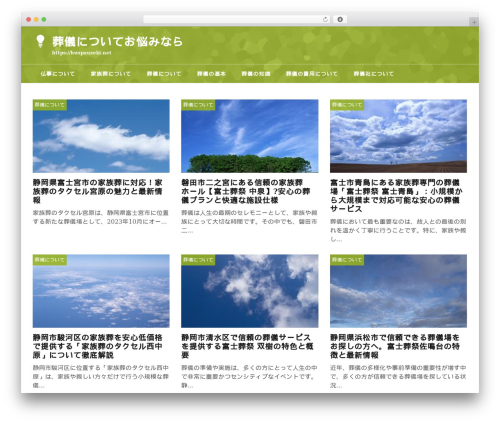This screenshot has width=500, height=423.
Task: Open article titled 静岡市清水区で信頼の葬儀サービス
Action: (x=247, y=346)
